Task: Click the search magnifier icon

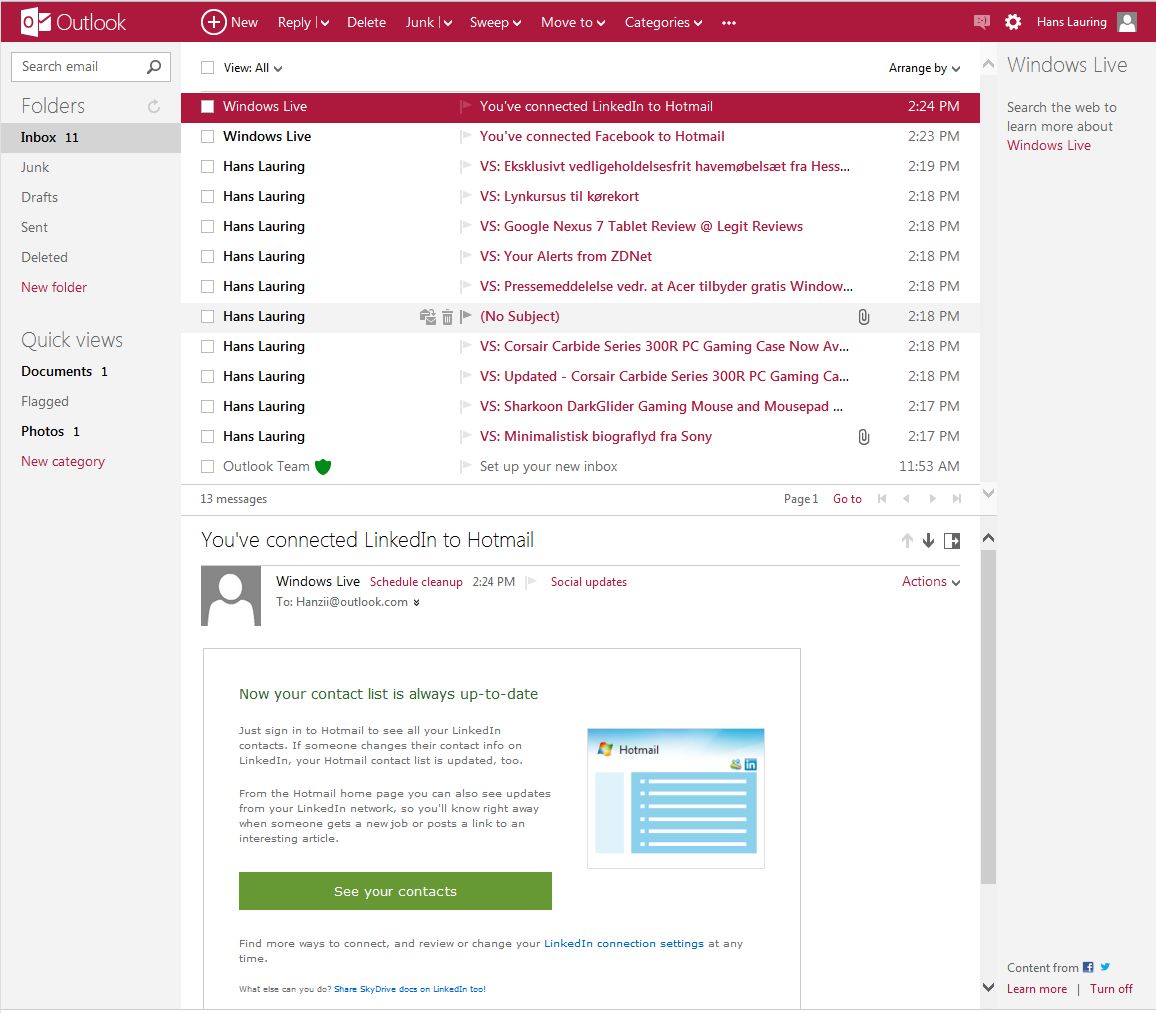Action: click(x=154, y=67)
